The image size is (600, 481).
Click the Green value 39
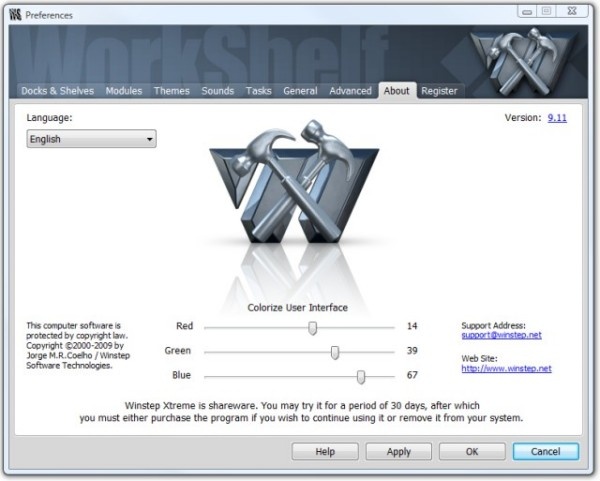point(412,351)
